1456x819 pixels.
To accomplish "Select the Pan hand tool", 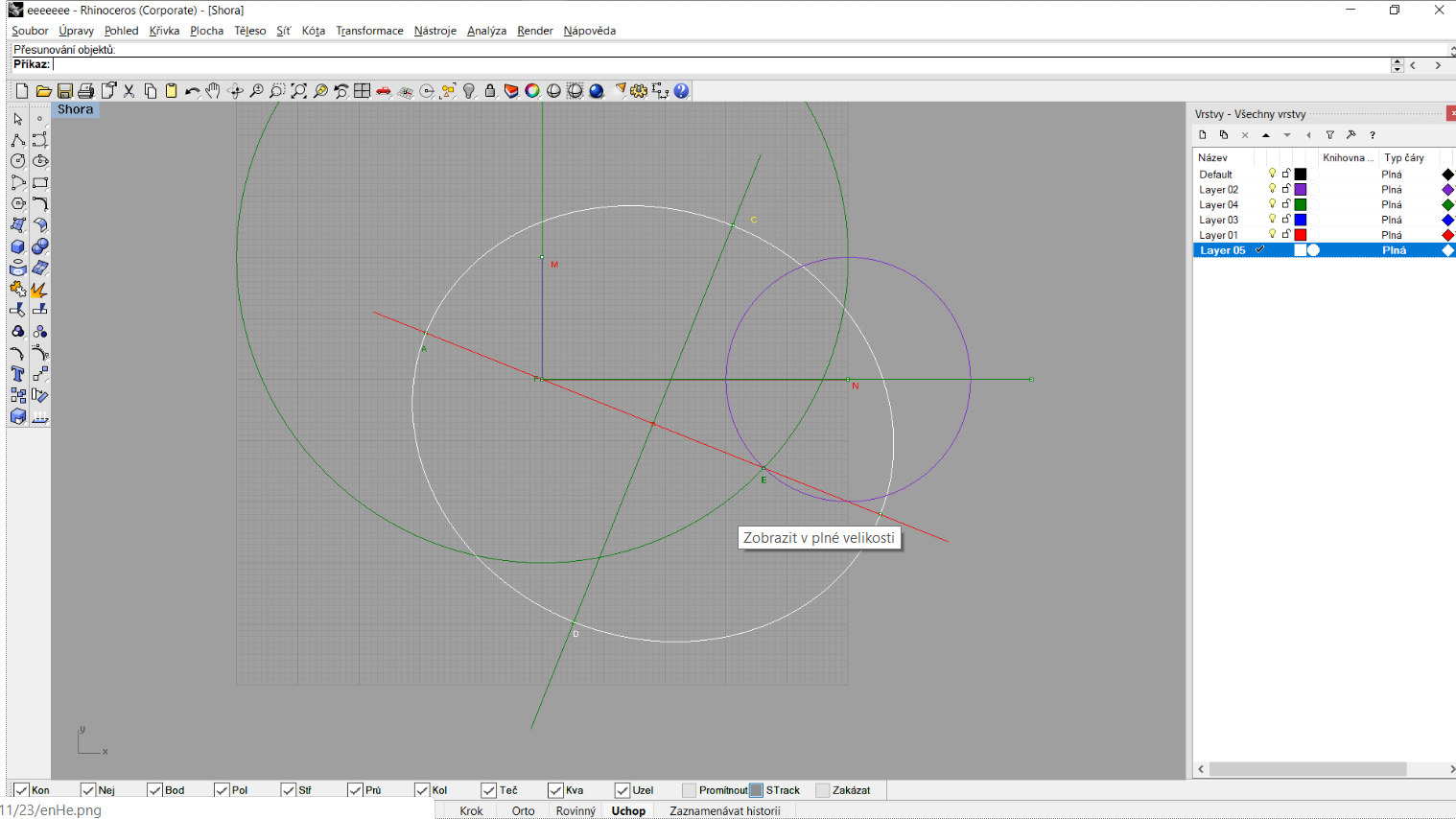I will (213, 91).
